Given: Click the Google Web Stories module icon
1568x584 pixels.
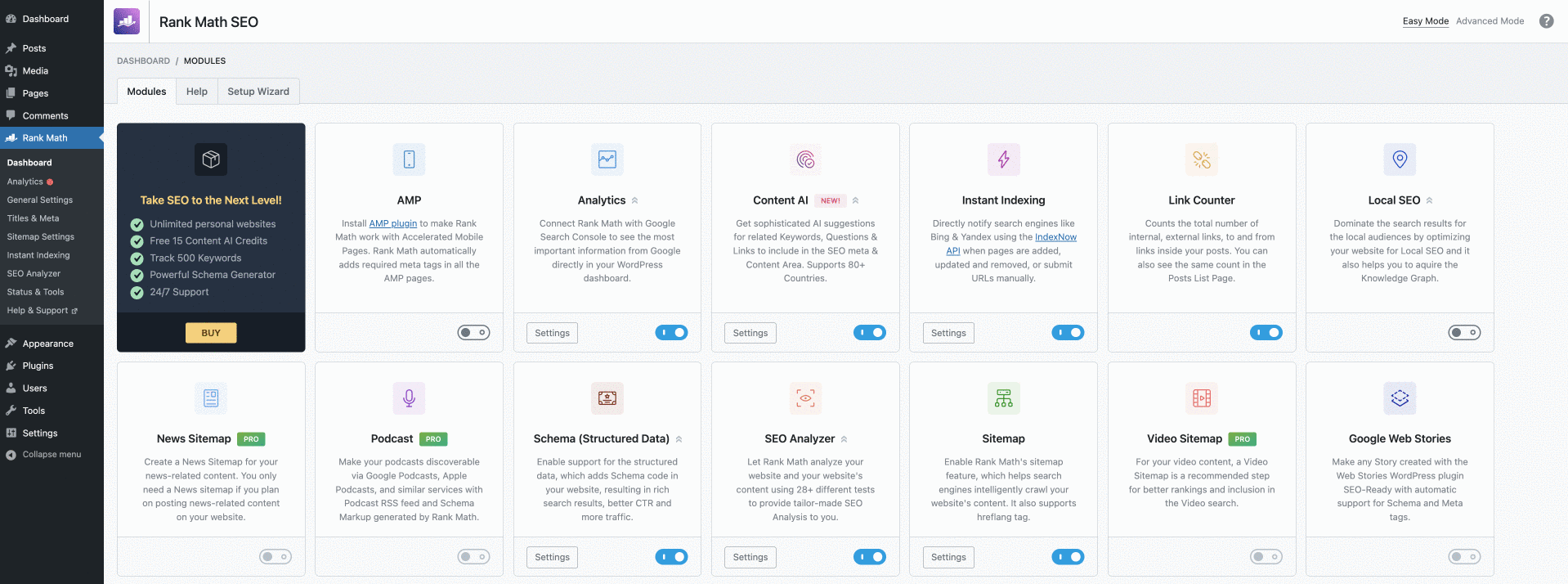Looking at the screenshot, I should [x=1400, y=398].
